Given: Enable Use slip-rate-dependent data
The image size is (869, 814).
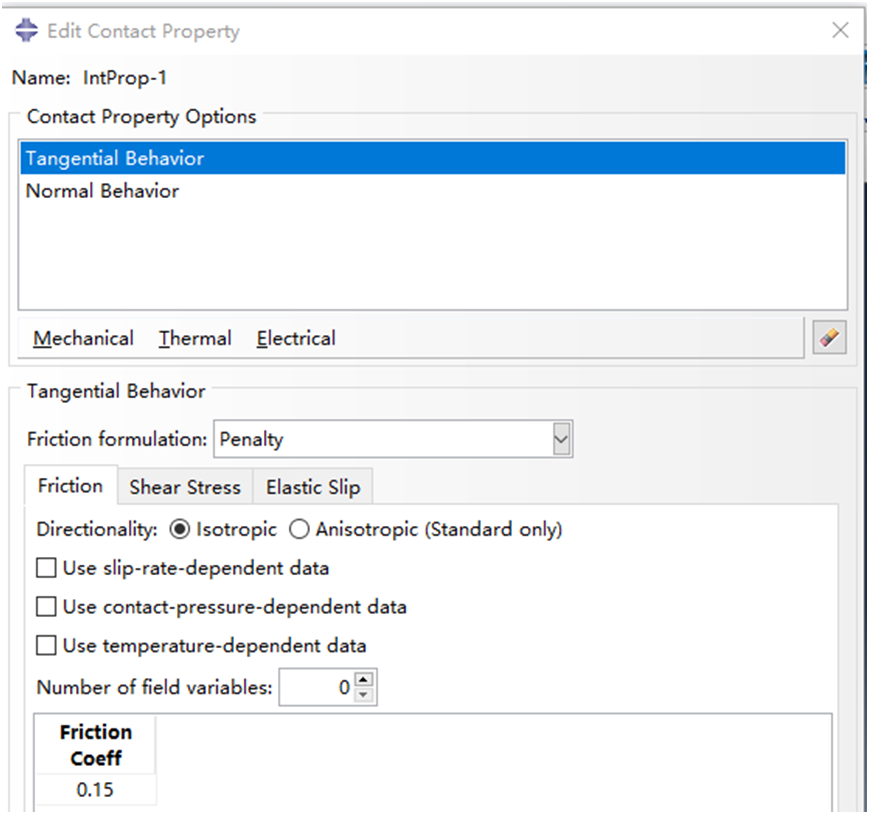Looking at the screenshot, I should pyautogui.click(x=46, y=568).
